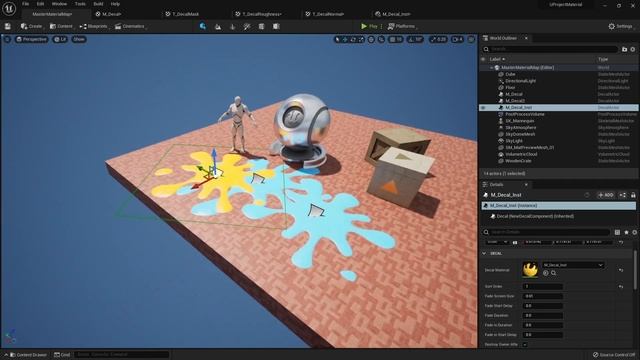Image resolution: width=640 pixels, height=360 pixels.
Task: Save the current level with the save icon
Action: (x=8, y=27)
